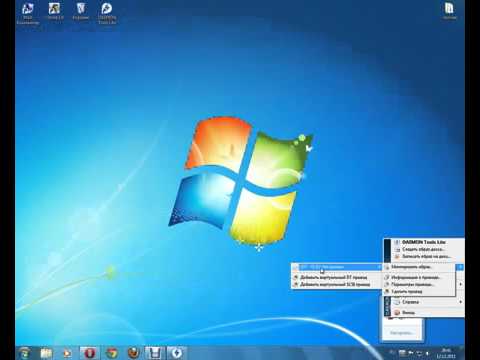The height and width of the screenshot is (360, 480).
Task: Choose Создать образ диска... in the tray menu
Action: [424, 249]
